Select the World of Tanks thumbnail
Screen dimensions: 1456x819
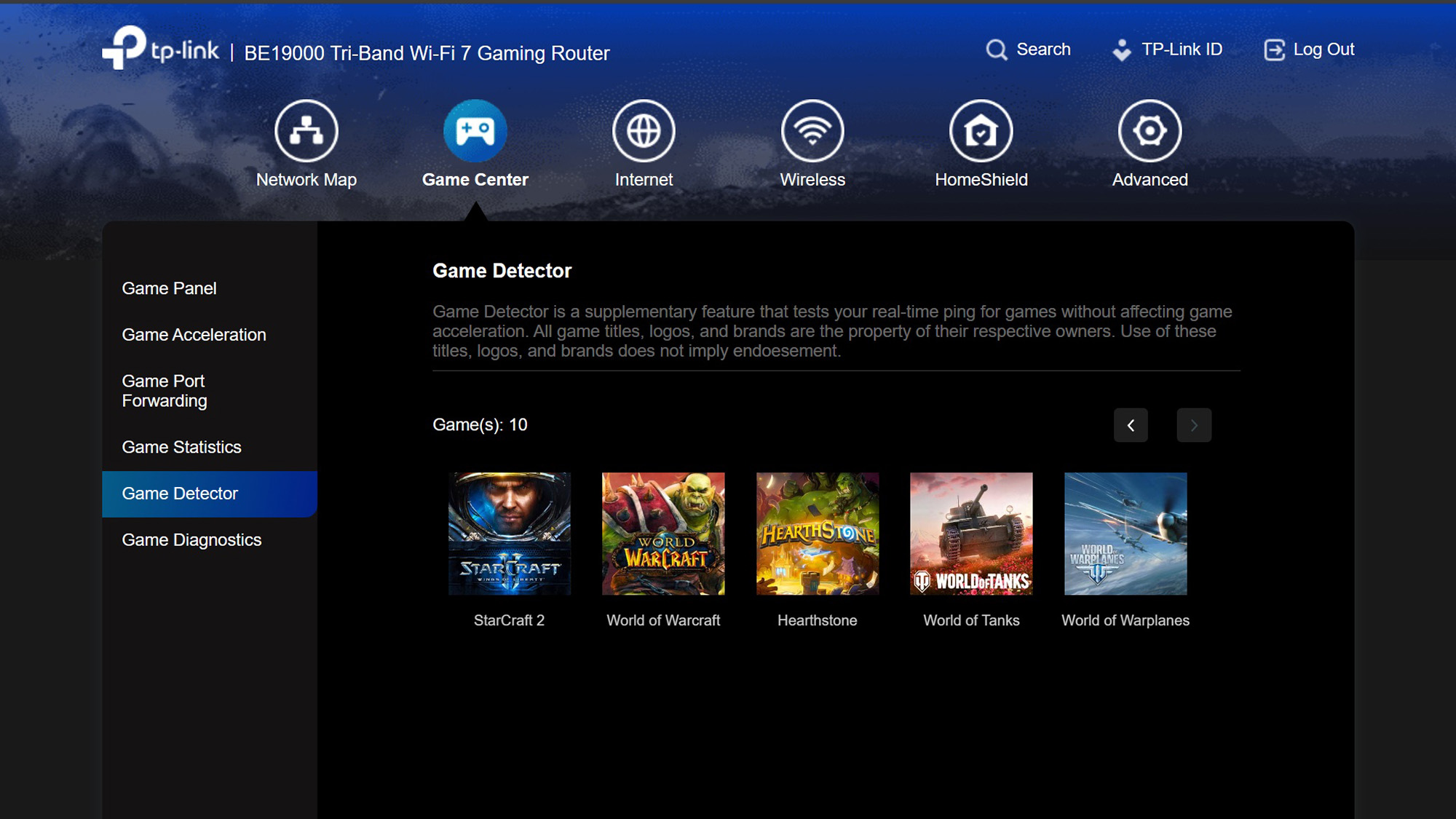[971, 534]
